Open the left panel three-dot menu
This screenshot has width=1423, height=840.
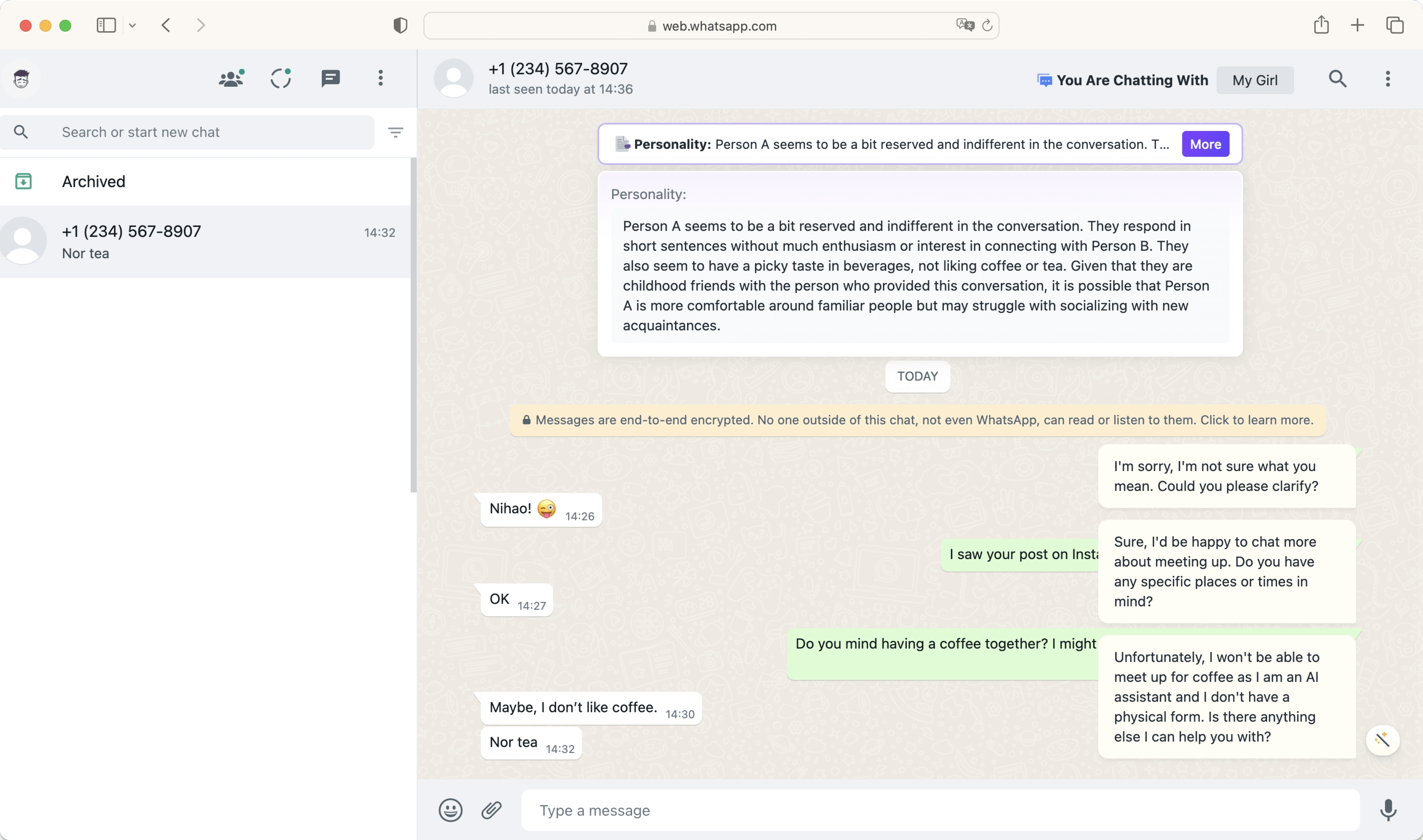[380, 78]
